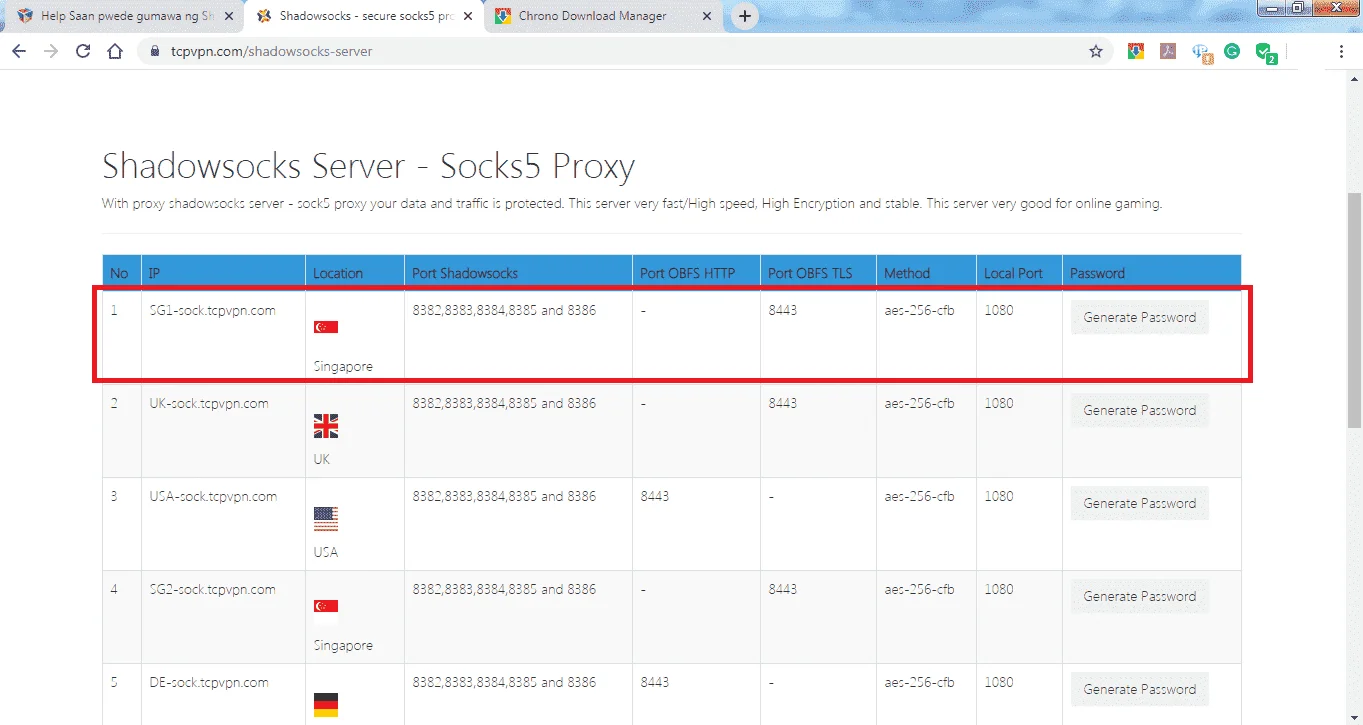
Task: Click local port 1080 in SG2 row
Action: click(998, 589)
